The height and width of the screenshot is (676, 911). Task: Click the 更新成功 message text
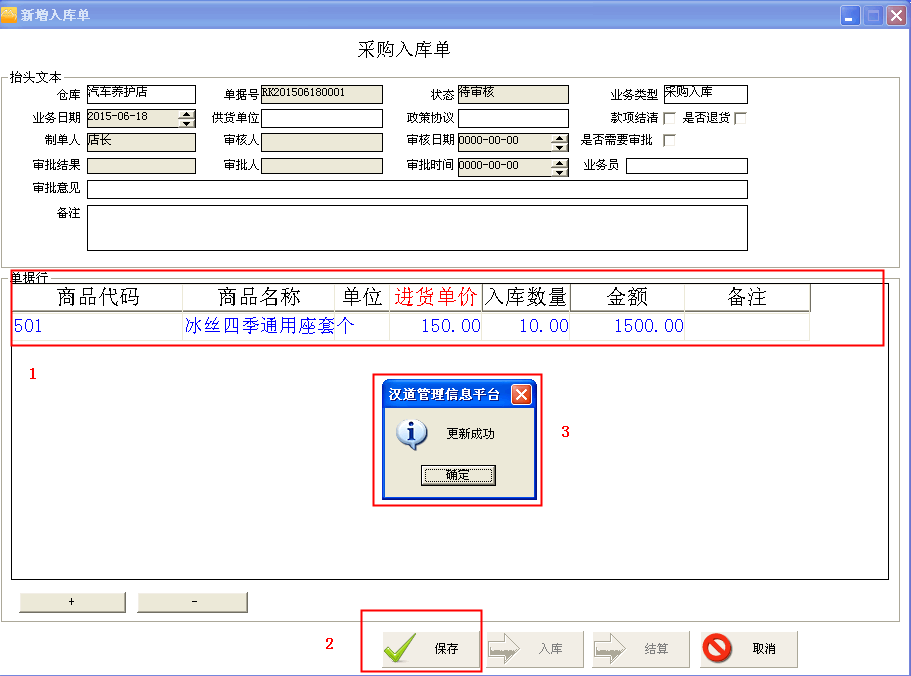tap(471, 434)
